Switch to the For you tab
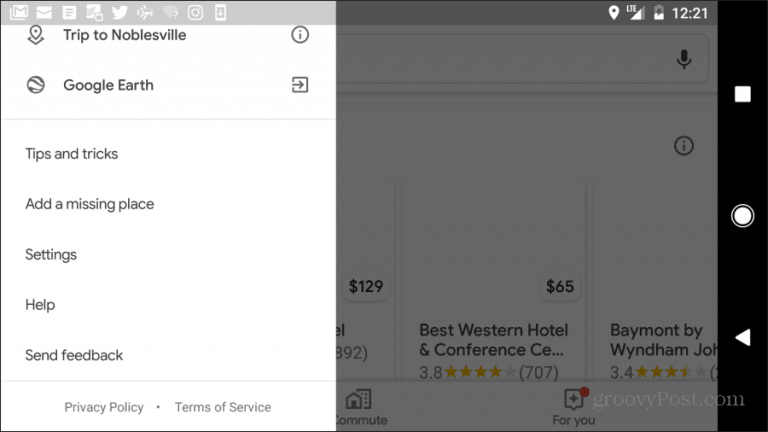This screenshot has width=768, height=432. point(574,408)
